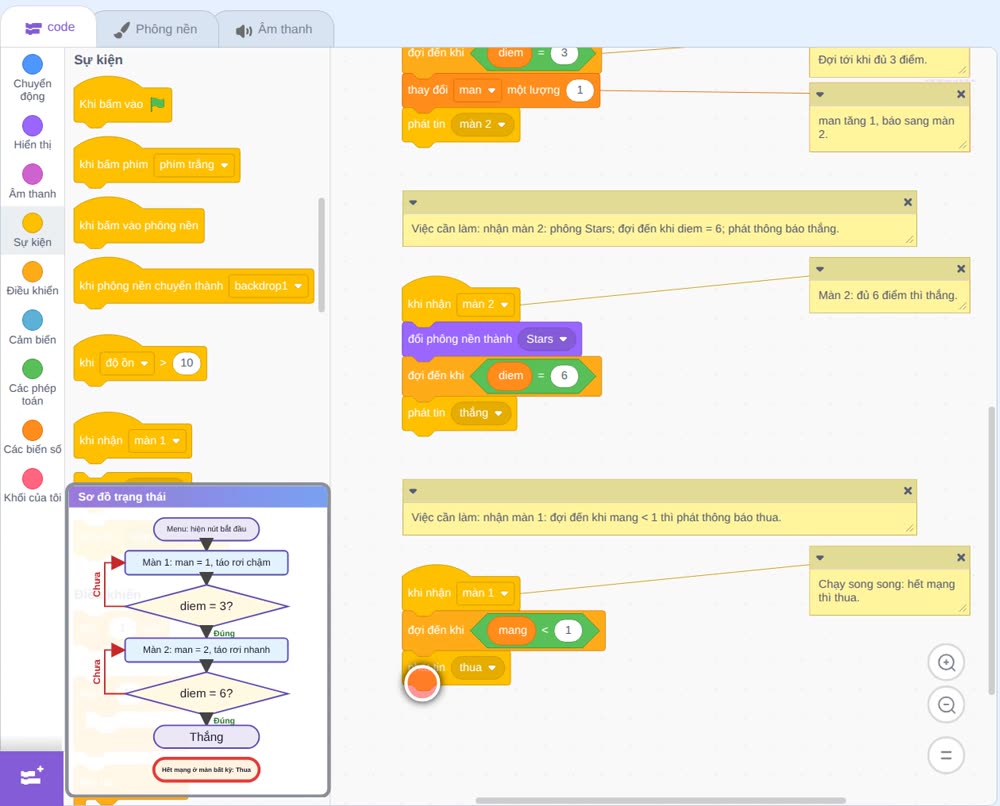Click the value 6 in 'diem =' block
This screenshot has height=806, width=1000.
[x=564, y=376]
